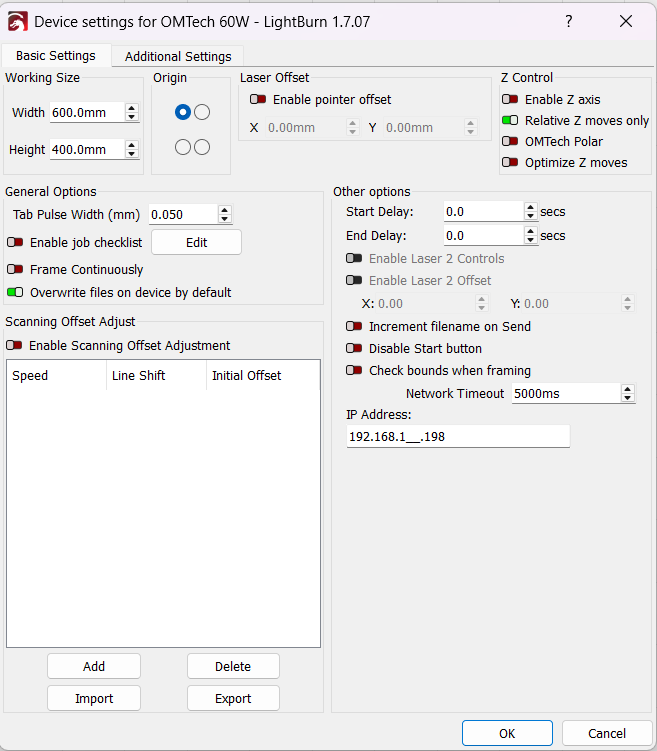Toggle Enable pointer offset switch
This screenshot has width=657, height=751.
pos(258,99)
